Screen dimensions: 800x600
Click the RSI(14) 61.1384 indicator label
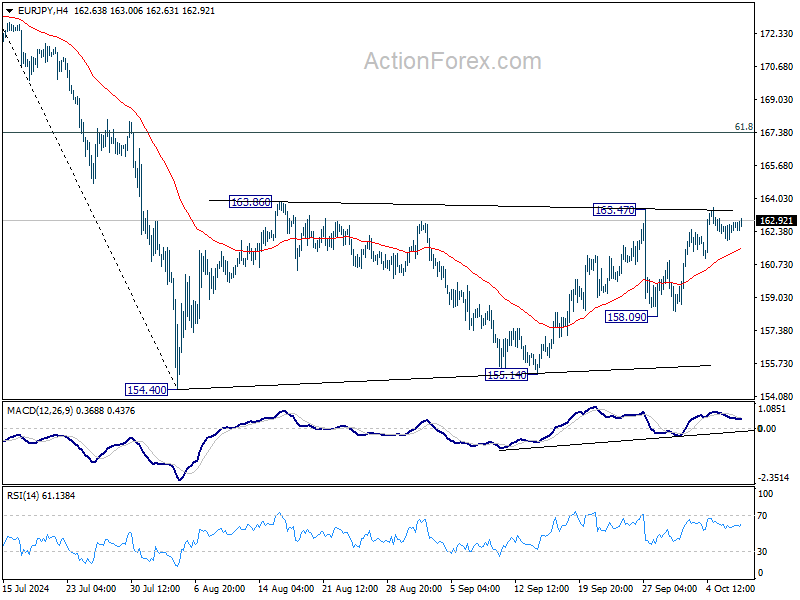tap(41, 495)
